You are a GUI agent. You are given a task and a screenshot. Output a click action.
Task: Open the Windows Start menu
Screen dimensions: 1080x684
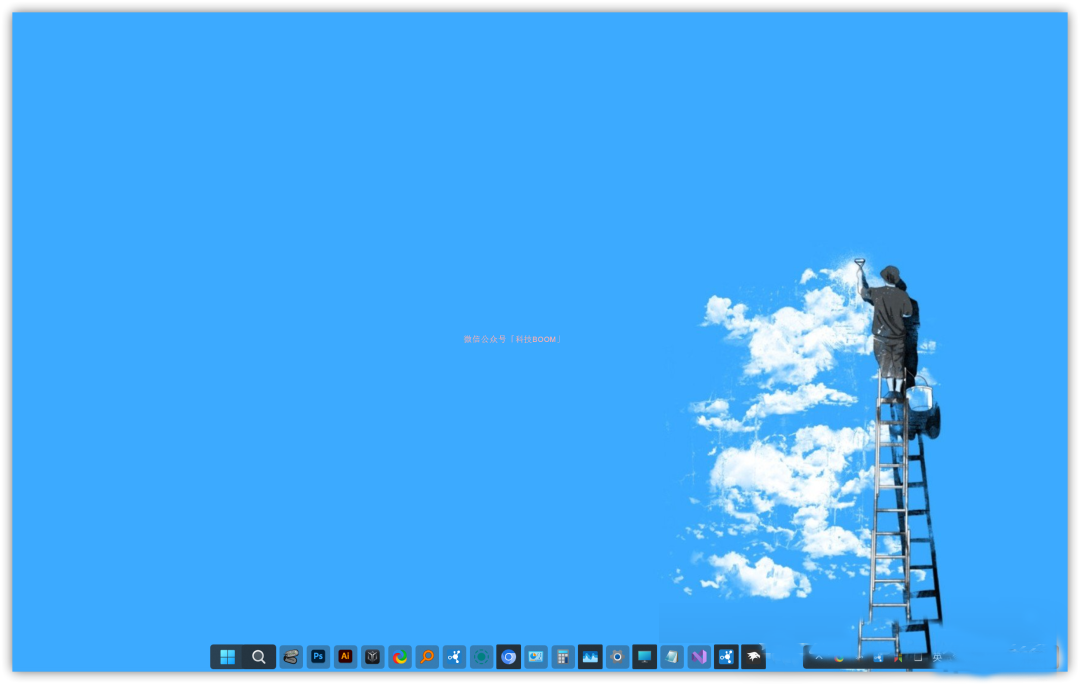(227, 657)
